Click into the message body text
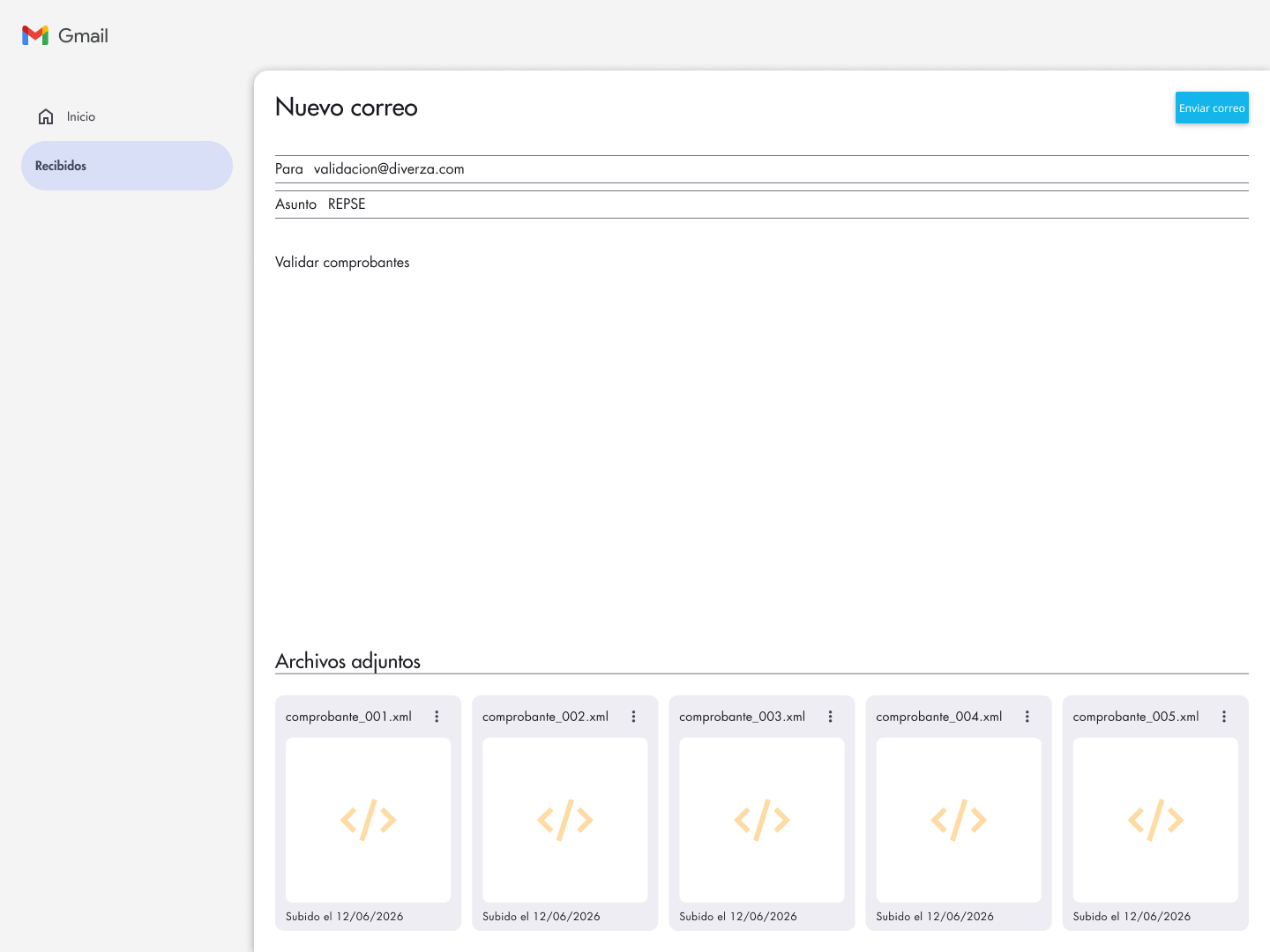The image size is (1270, 952). [342, 263]
